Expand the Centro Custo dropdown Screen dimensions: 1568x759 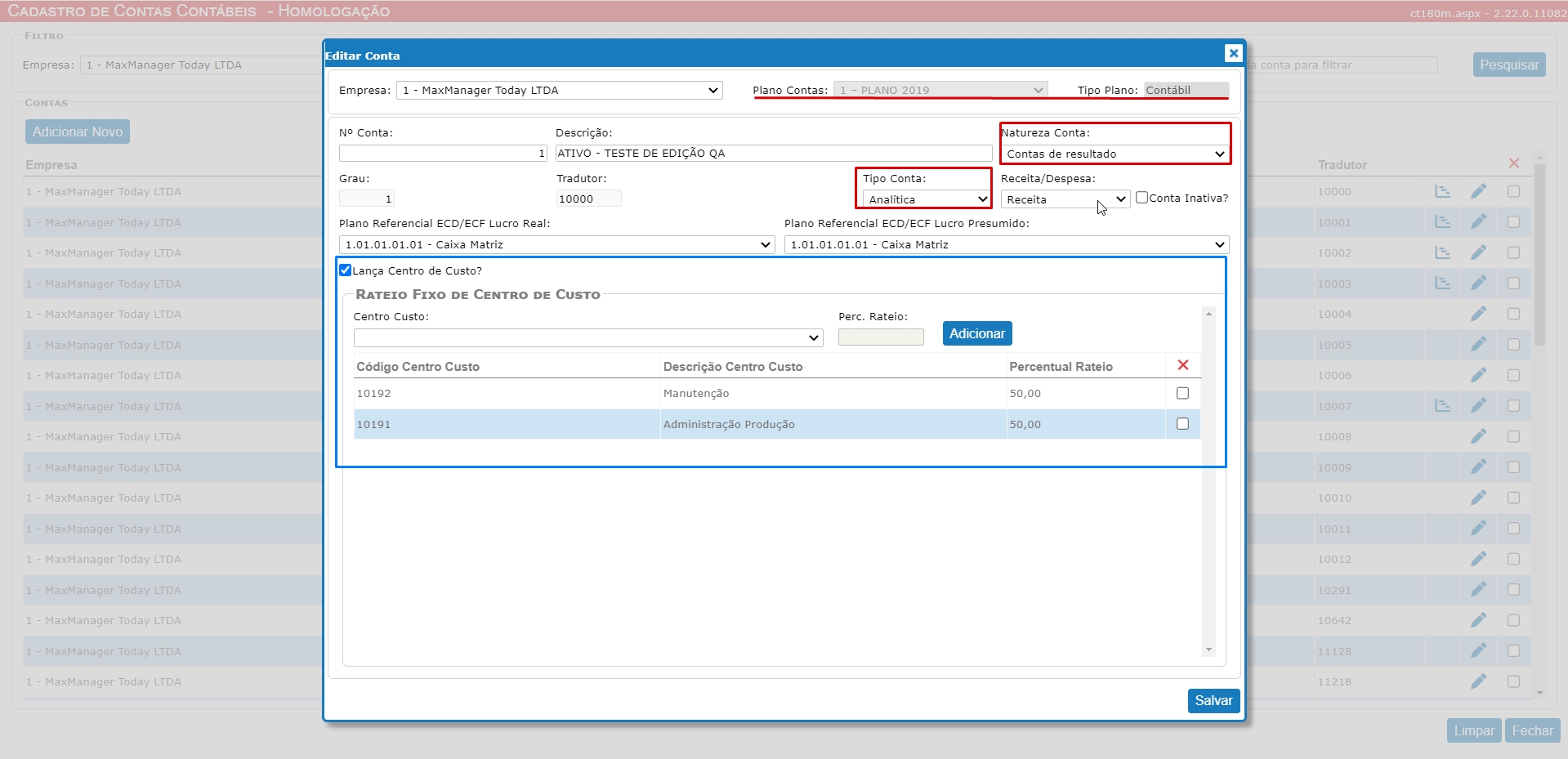coord(588,337)
